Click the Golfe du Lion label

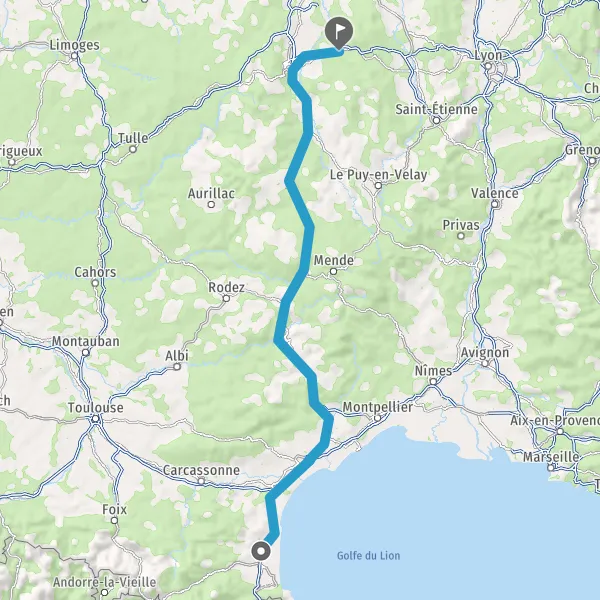click(368, 556)
